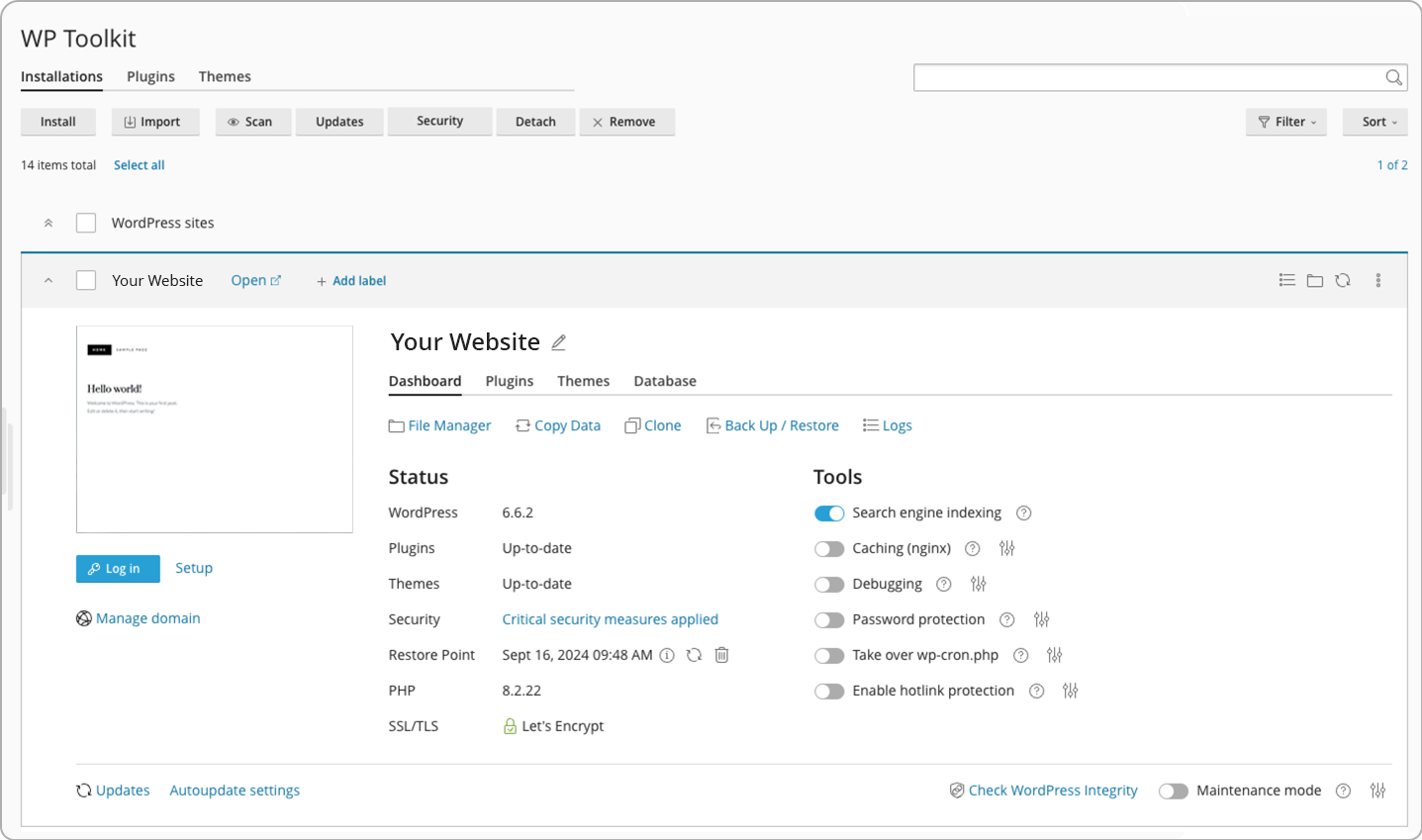This screenshot has height=840, width=1422.
Task: Open the site's Database tab
Action: pyautogui.click(x=665, y=381)
